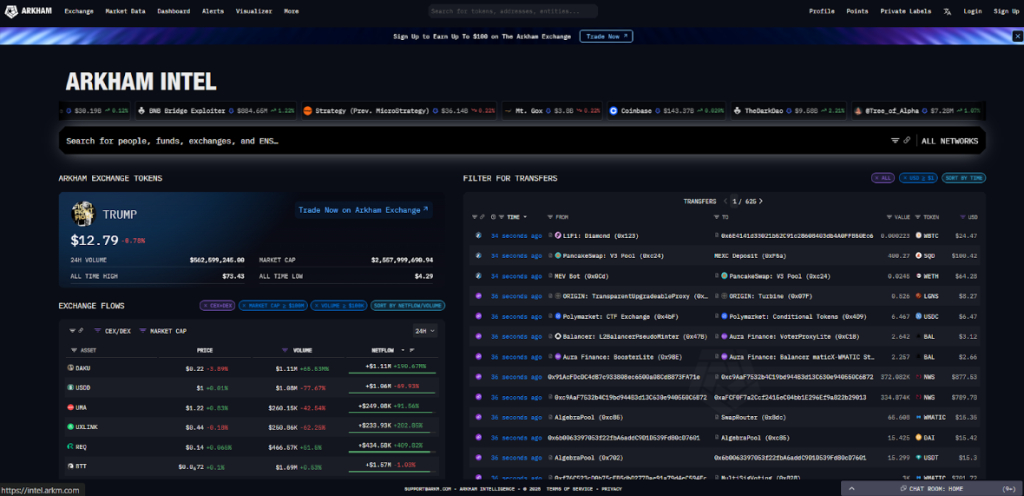The height and width of the screenshot is (496, 1024).
Task: Remove the USD ≥ $1 filter chip
Action: 918,178
